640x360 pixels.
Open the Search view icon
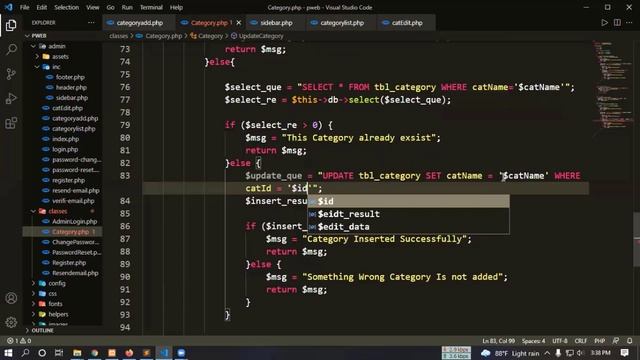click(x=11, y=49)
